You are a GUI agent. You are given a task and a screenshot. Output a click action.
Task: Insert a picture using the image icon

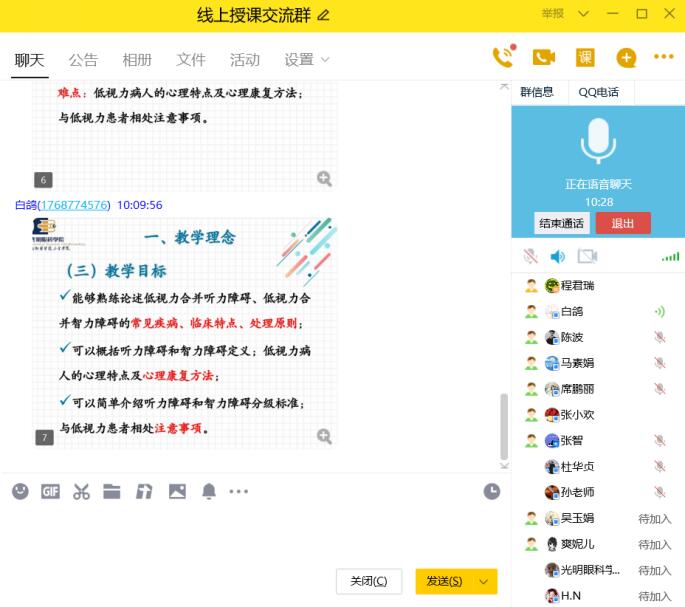[177, 491]
